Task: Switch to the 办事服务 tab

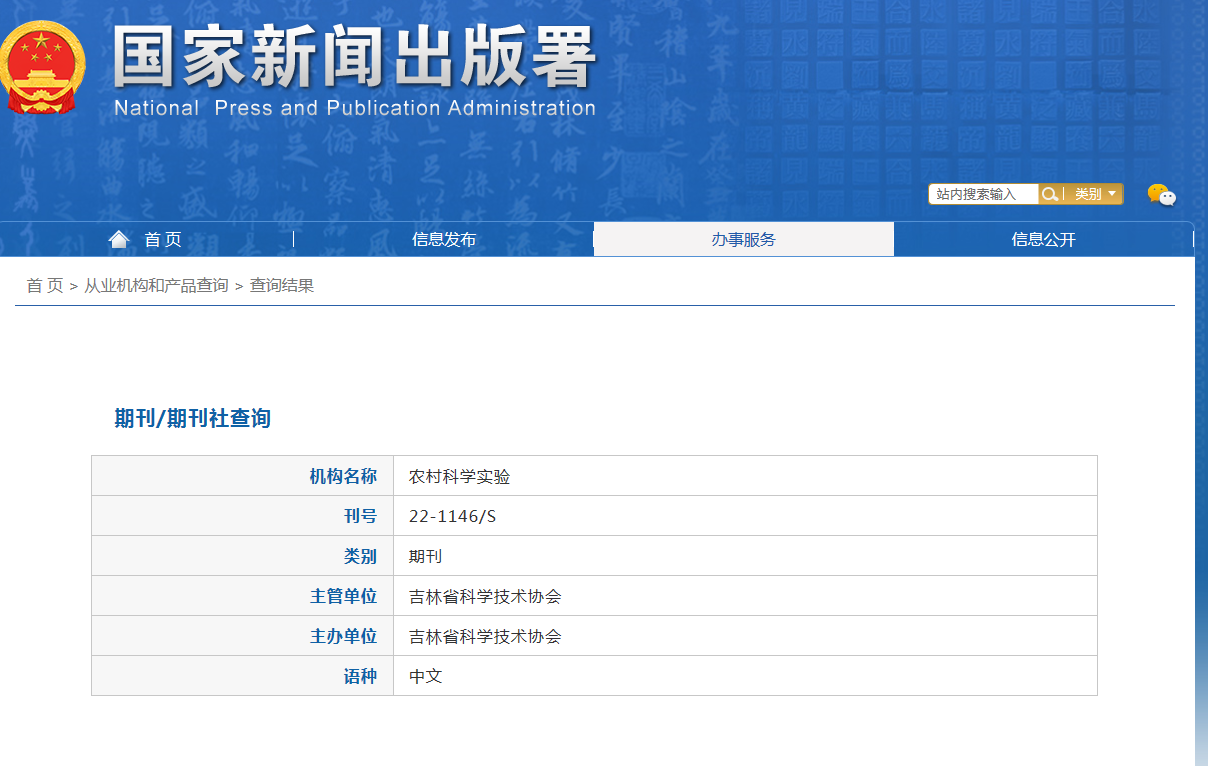Action: 743,240
